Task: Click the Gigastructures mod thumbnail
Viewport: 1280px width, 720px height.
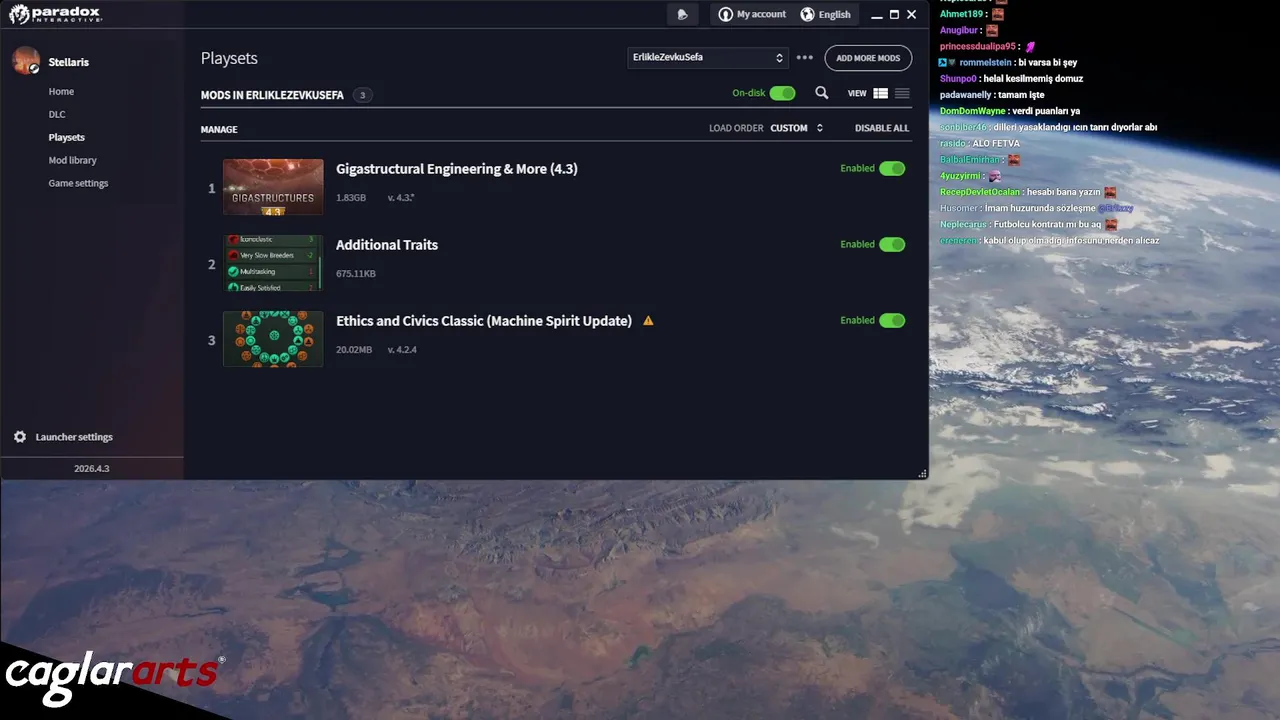Action: (273, 187)
